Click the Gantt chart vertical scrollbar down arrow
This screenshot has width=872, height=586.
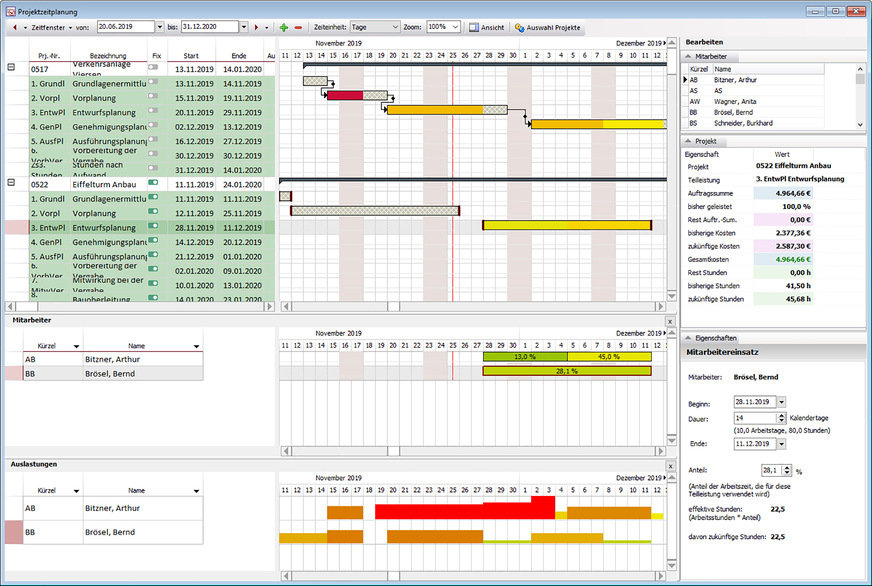(672, 296)
